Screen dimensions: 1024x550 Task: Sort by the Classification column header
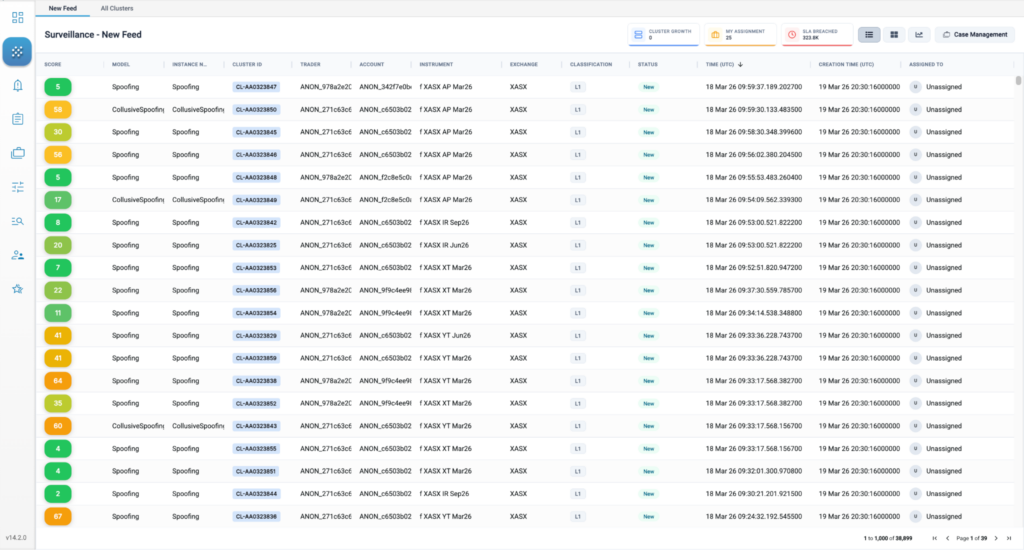coord(591,65)
